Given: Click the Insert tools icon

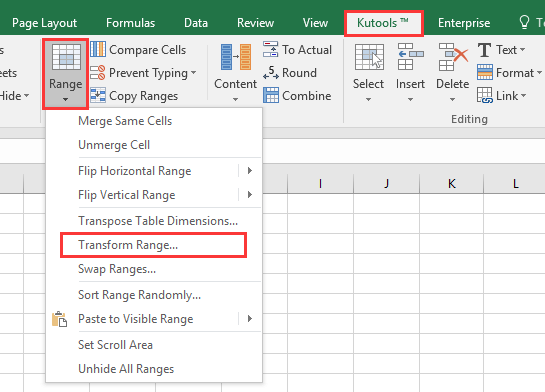Looking at the screenshot, I should pyautogui.click(x=410, y=57).
